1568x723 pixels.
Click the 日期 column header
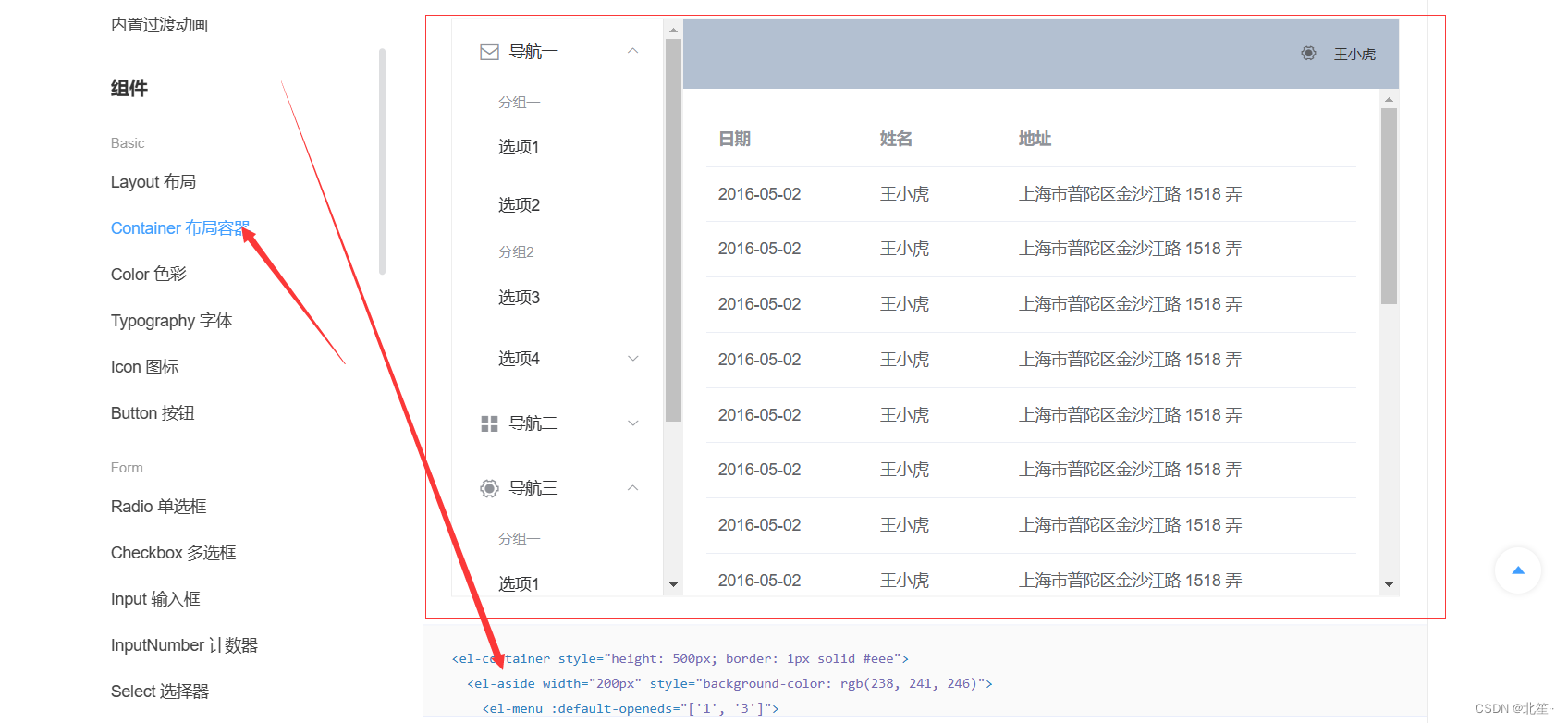tap(734, 139)
